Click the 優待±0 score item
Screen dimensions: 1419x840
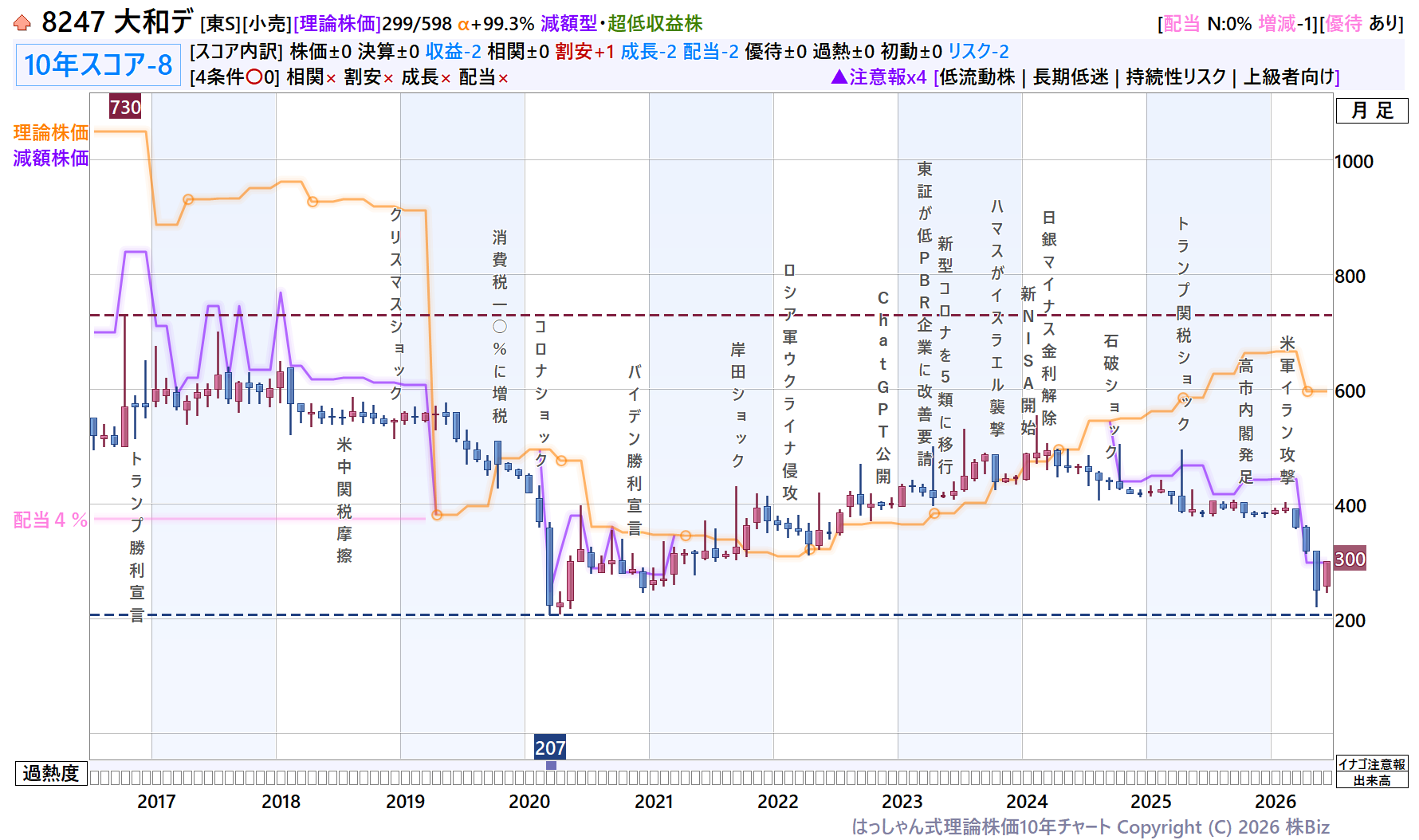point(776,52)
